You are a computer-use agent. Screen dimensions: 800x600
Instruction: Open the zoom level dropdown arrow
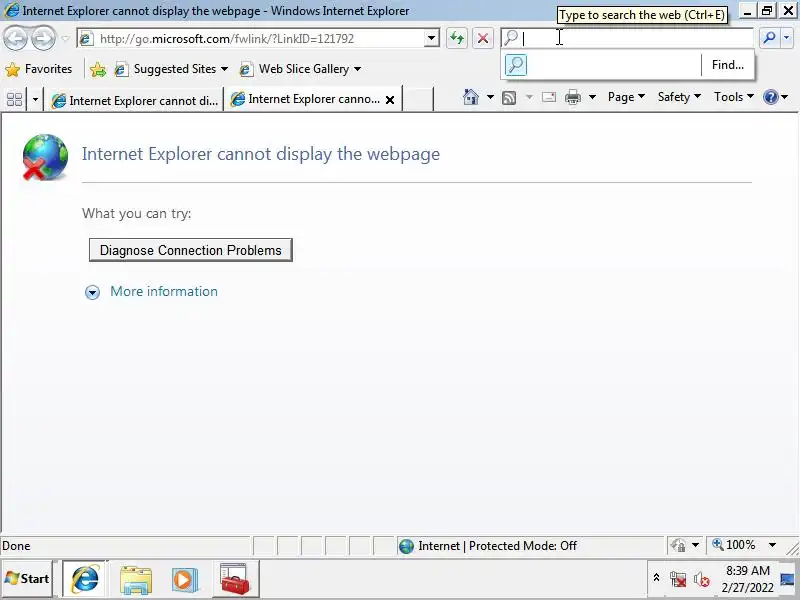click(x=772, y=545)
